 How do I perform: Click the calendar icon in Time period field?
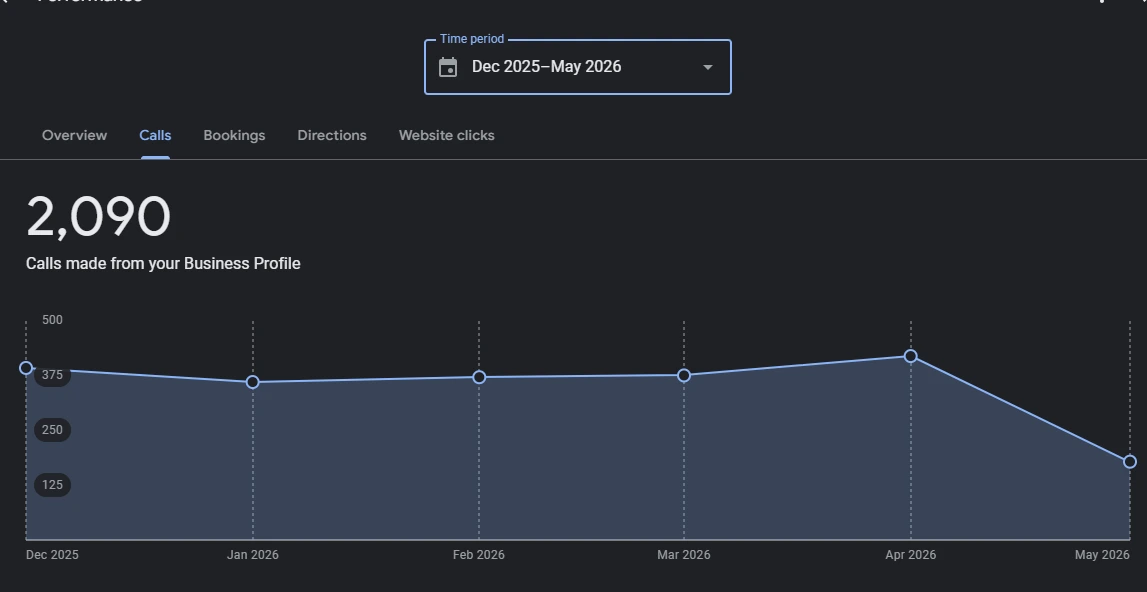pos(448,67)
